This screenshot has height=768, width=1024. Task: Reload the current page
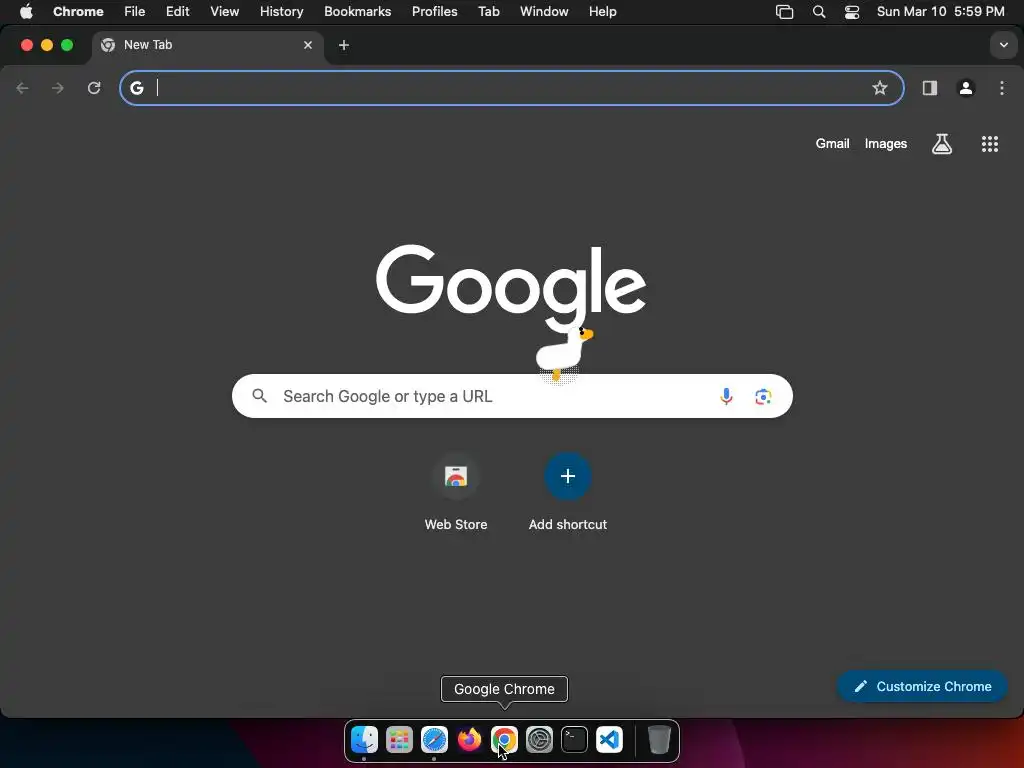tap(94, 88)
